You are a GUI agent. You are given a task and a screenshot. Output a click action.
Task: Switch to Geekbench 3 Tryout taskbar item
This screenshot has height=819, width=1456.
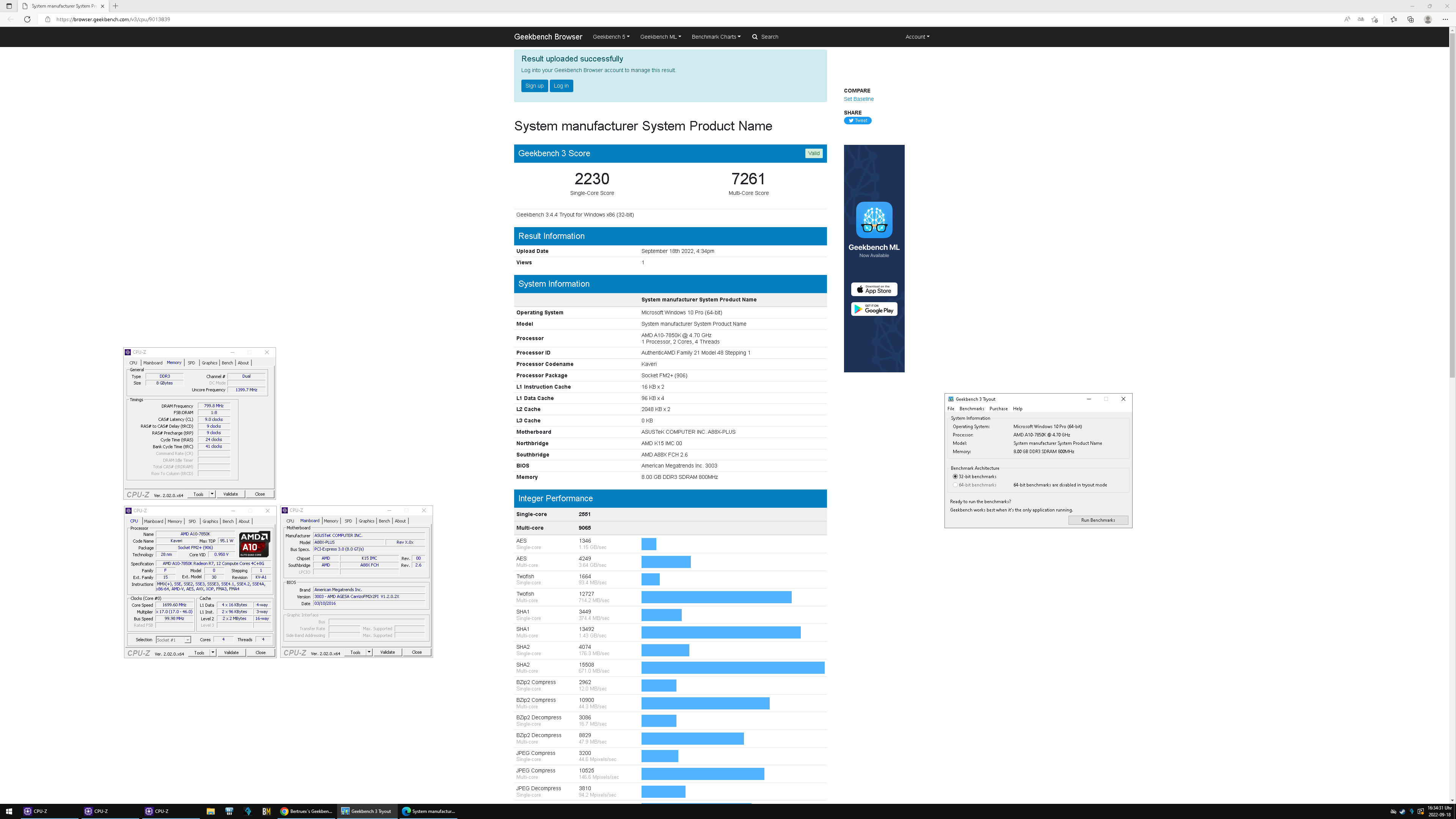[367, 811]
